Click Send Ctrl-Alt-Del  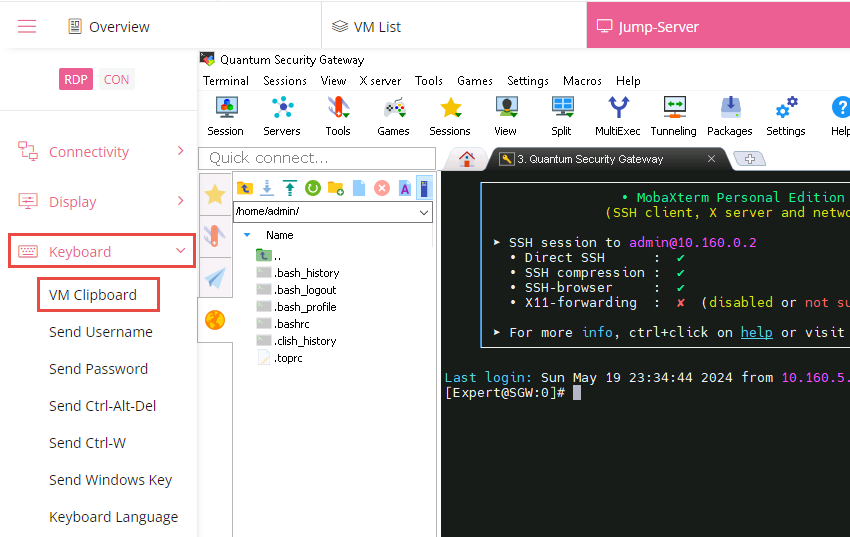[102, 406]
